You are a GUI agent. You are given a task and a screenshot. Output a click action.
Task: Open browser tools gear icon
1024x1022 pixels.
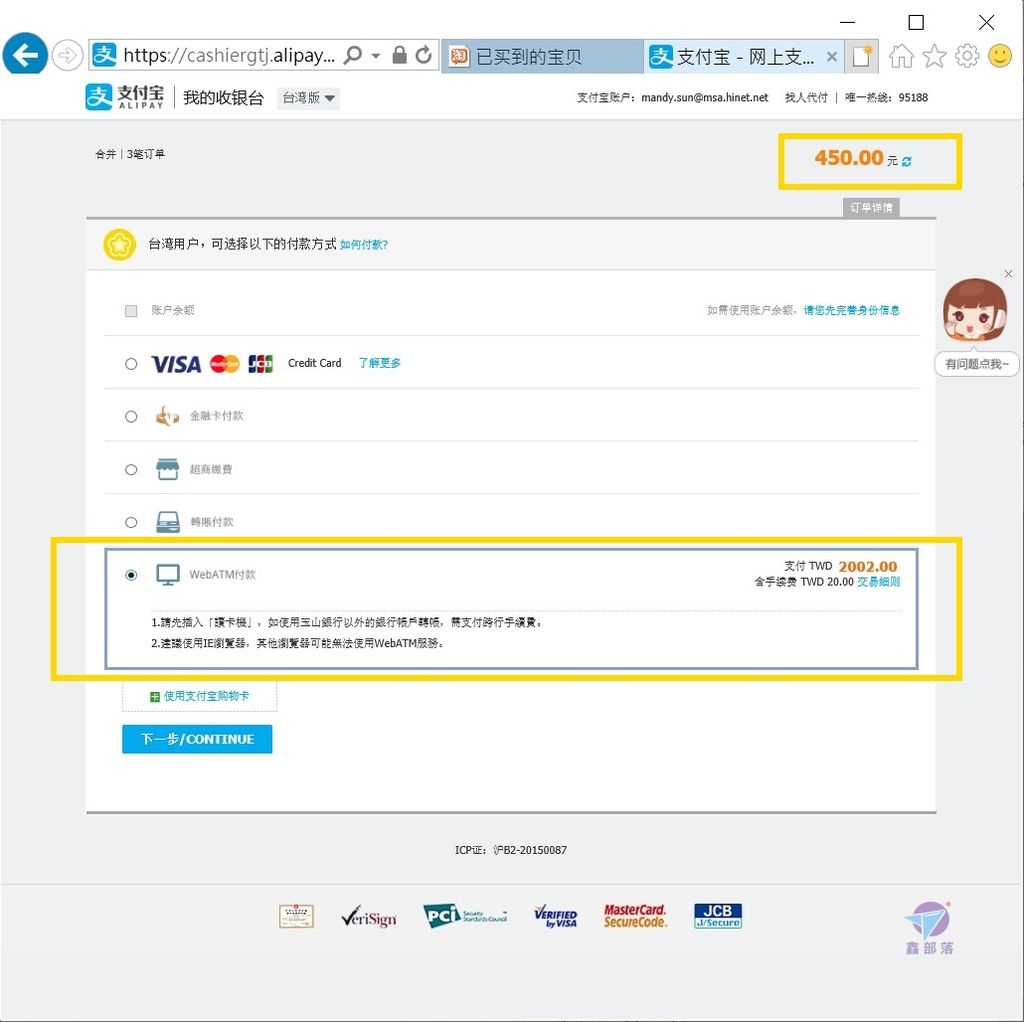click(967, 56)
